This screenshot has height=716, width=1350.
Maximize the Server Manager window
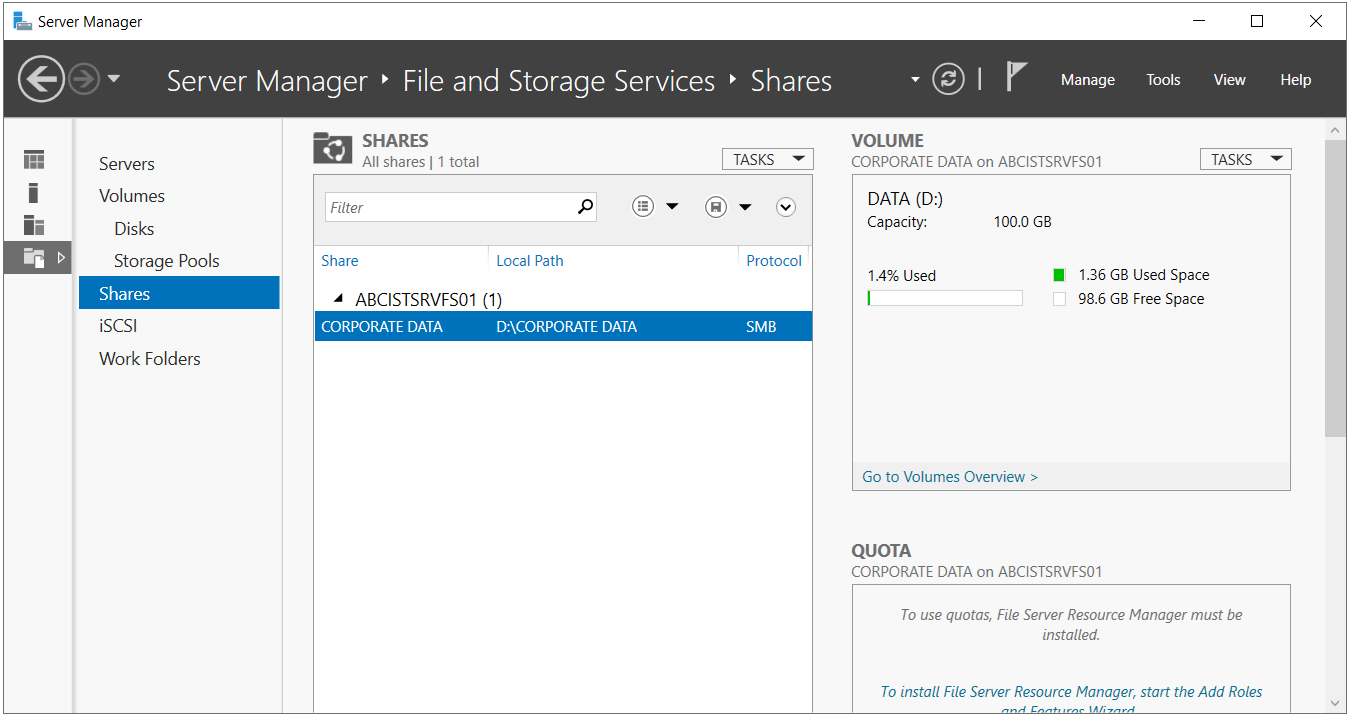click(1257, 21)
